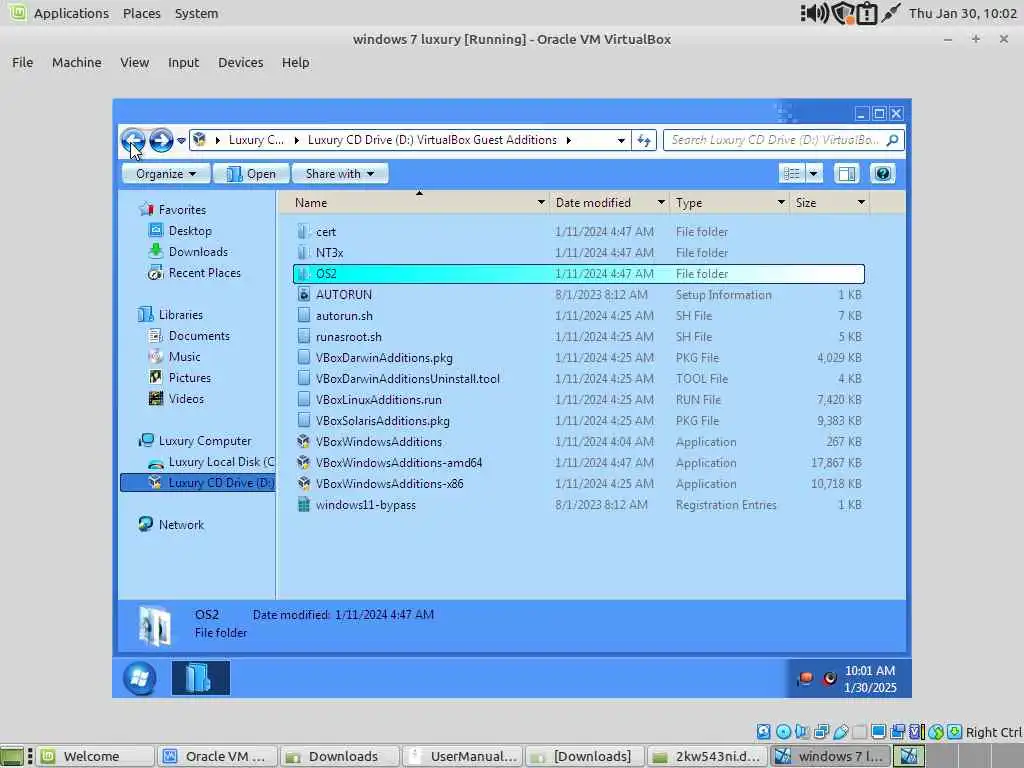Select the NT3x folder

pos(329,253)
